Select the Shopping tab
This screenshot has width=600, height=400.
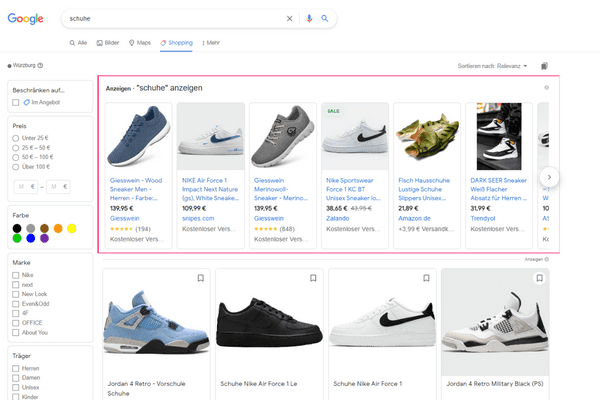click(x=176, y=43)
